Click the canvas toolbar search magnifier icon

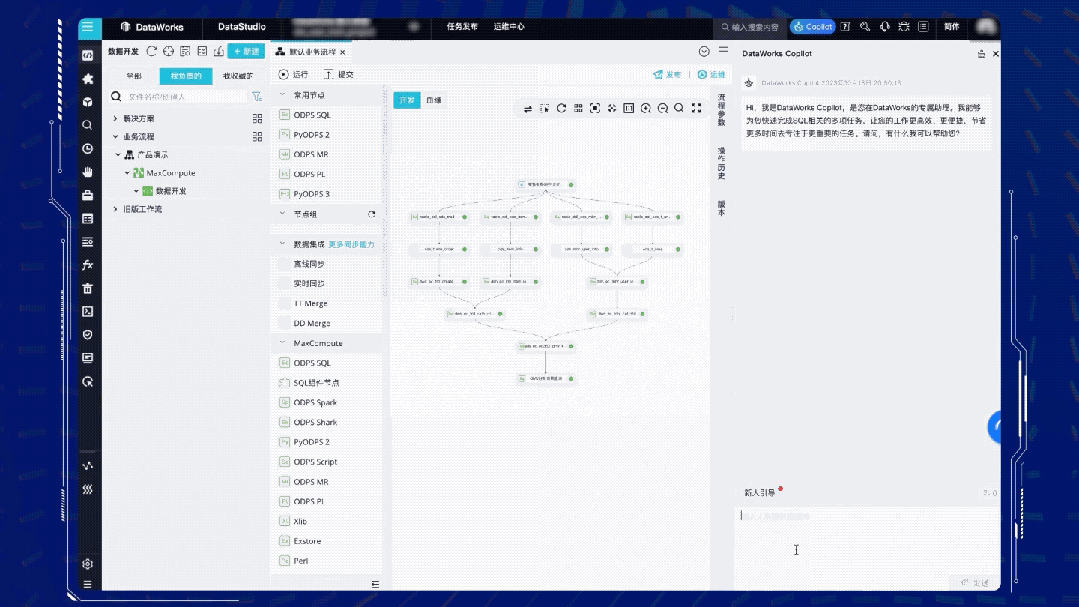tap(679, 108)
